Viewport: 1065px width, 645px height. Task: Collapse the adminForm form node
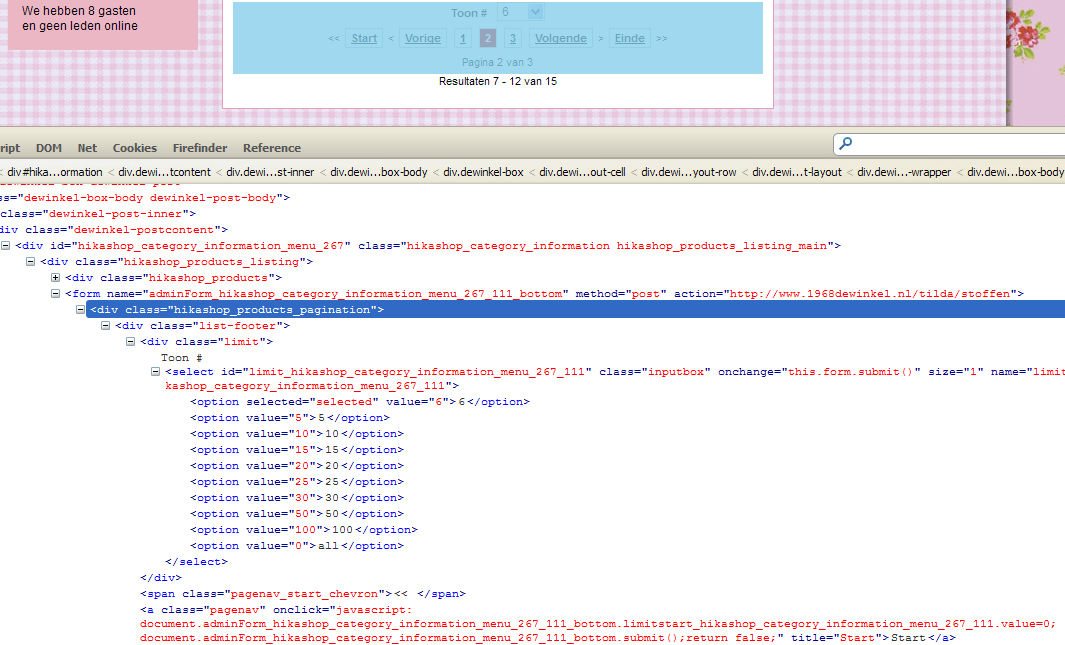(x=56, y=293)
